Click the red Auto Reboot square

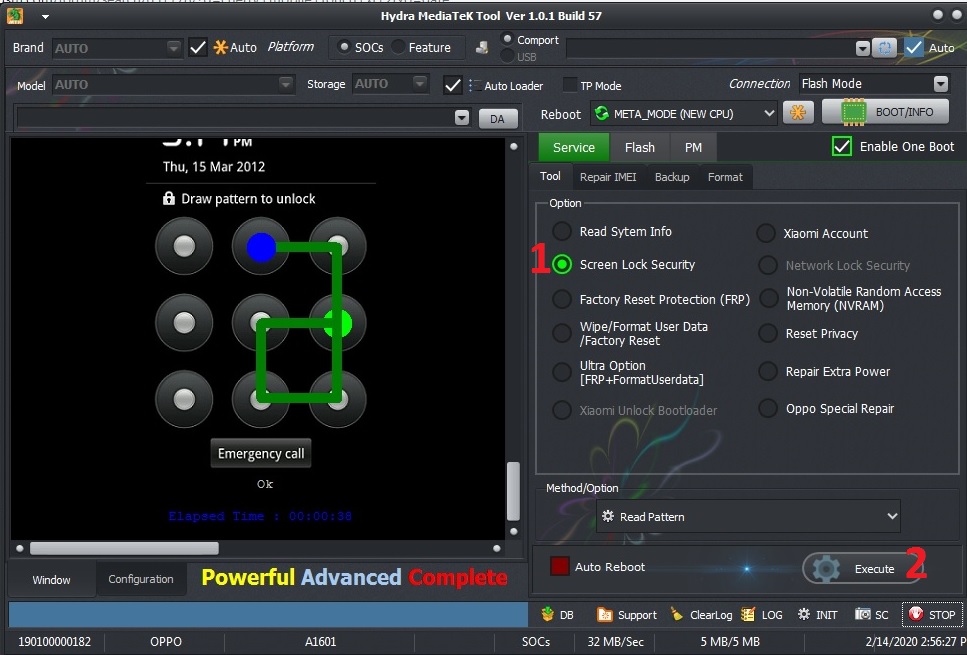click(560, 567)
